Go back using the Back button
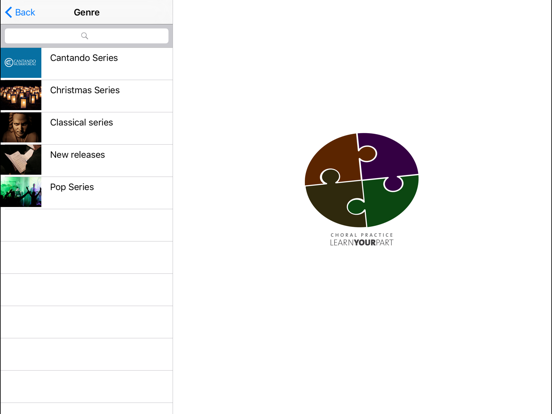The width and height of the screenshot is (552, 414). click(x=20, y=12)
